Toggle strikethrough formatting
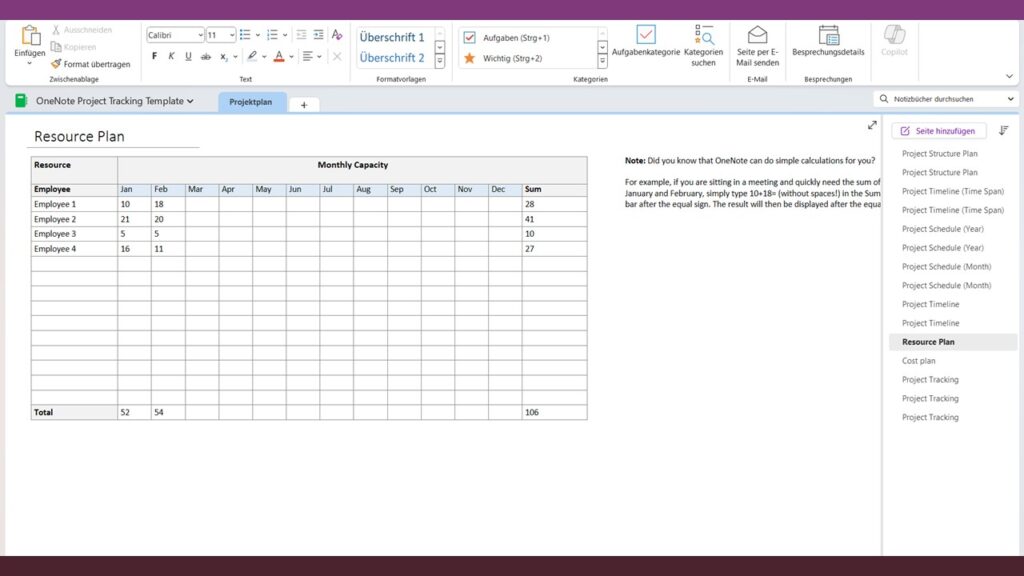The width and height of the screenshot is (1024, 576). click(206, 56)
